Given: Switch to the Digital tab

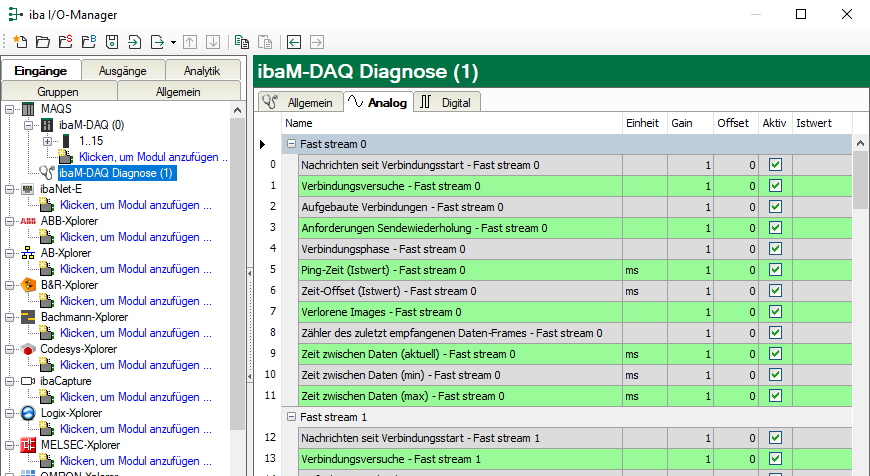Looking at the screenshot, I should pyautogui.click(x=447, y=102).
